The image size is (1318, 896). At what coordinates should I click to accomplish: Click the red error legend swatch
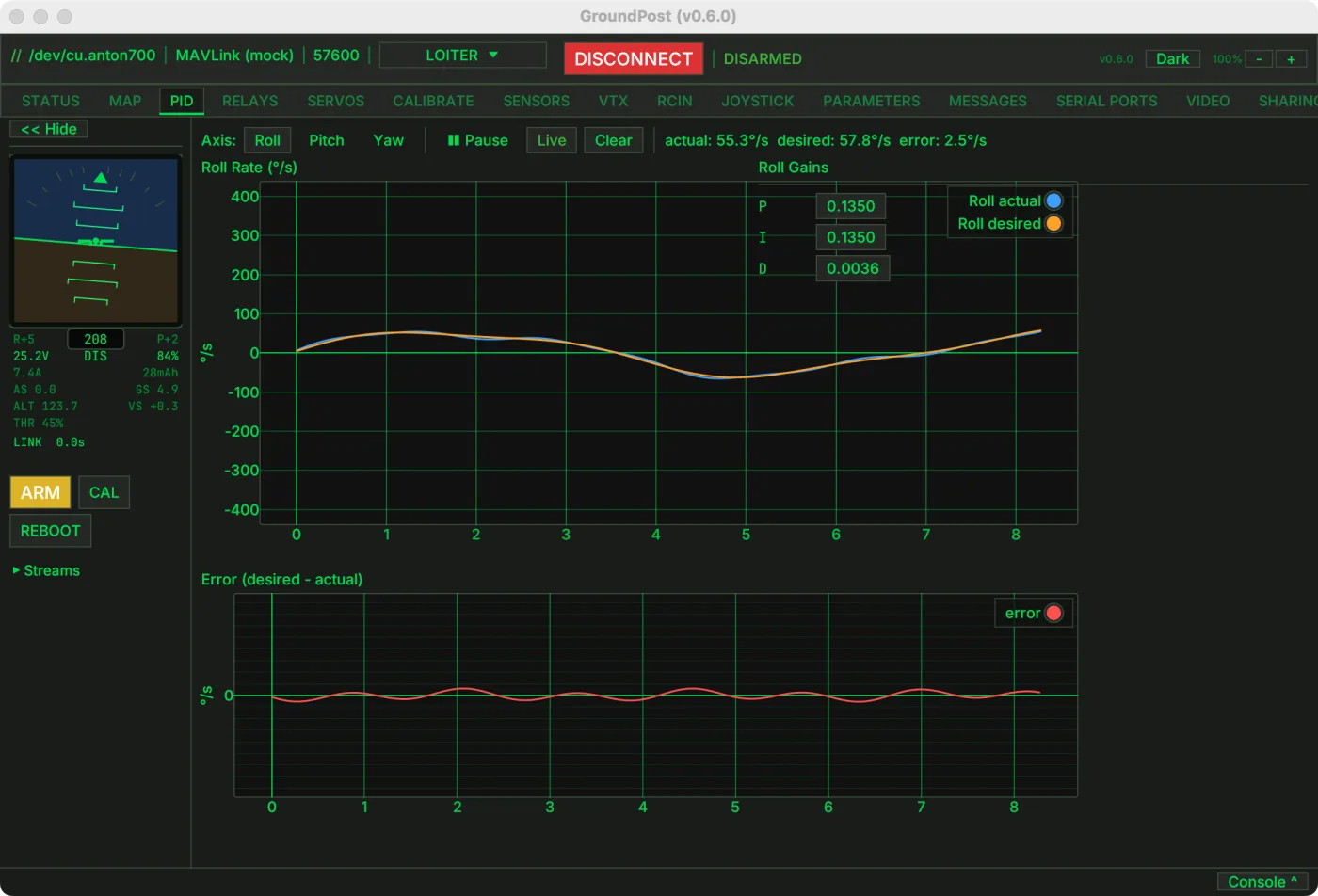(x=1053, y=613)
